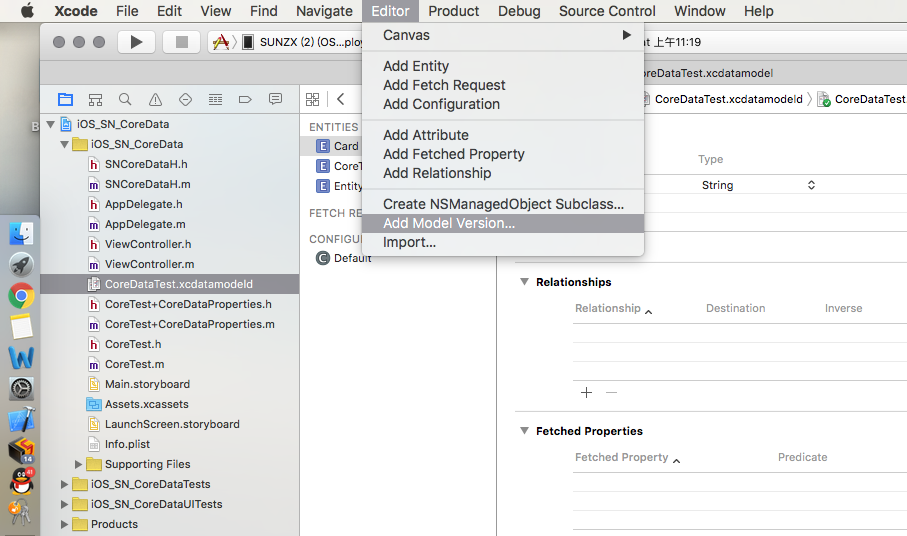Image resolution: width=907 pixels, height=536 pixels.
Task: Select Main.storyboard file
Action: tap(147, 385)
